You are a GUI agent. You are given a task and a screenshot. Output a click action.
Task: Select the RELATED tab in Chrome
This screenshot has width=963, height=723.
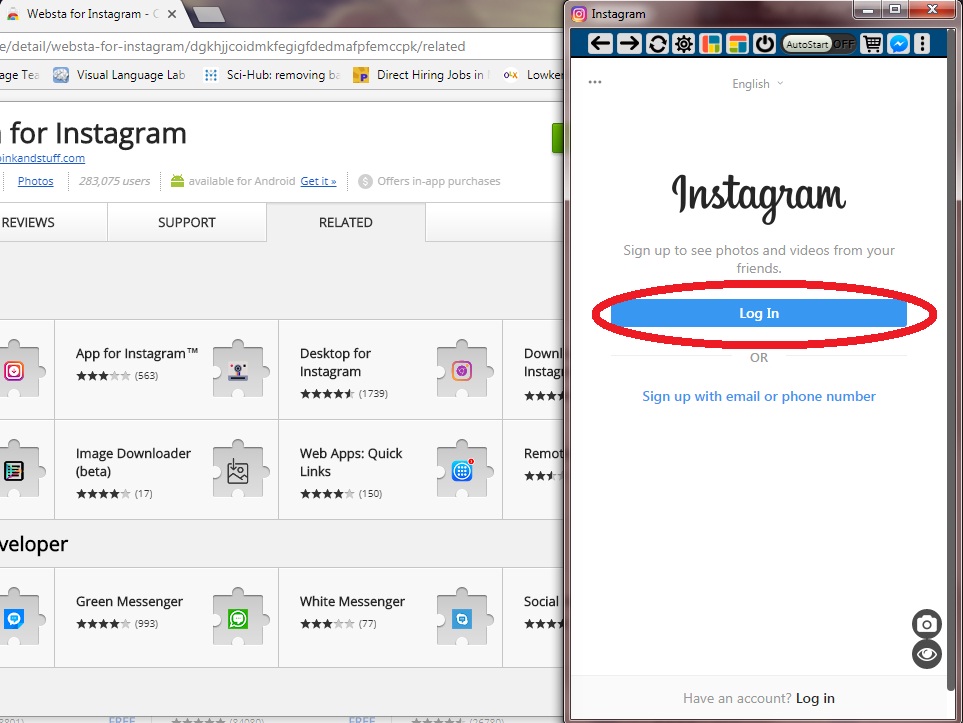pos(346,222)
